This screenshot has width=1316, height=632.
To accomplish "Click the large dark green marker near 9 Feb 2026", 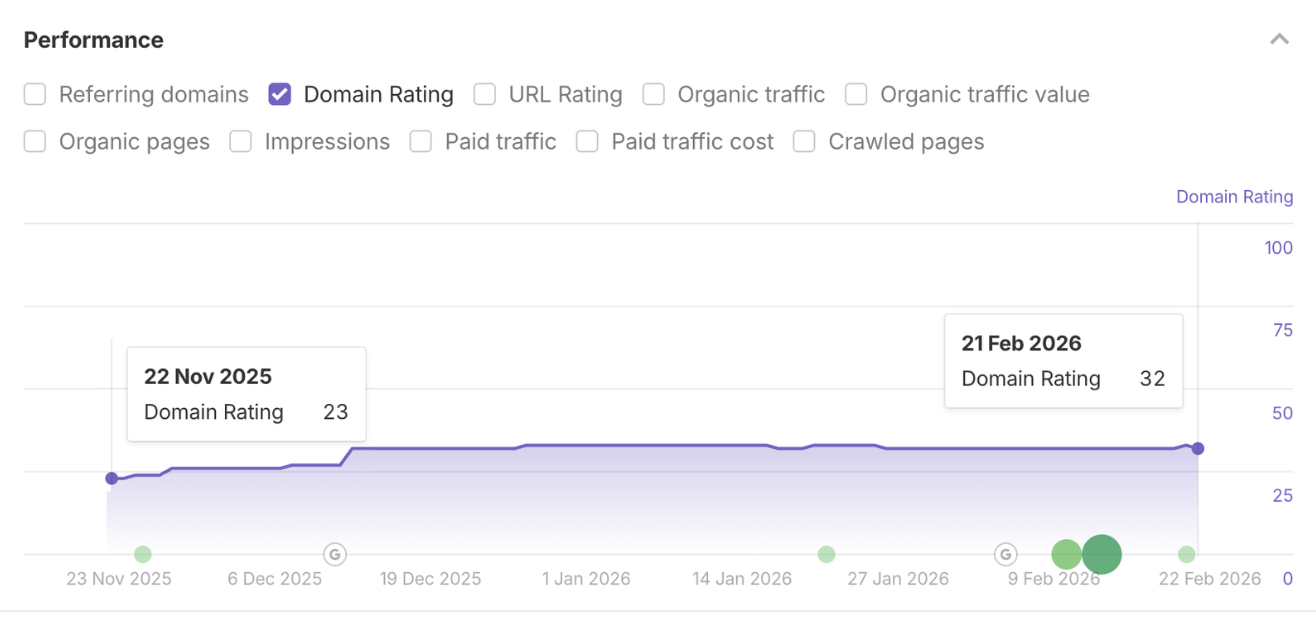I will [x=1101, y=553].
